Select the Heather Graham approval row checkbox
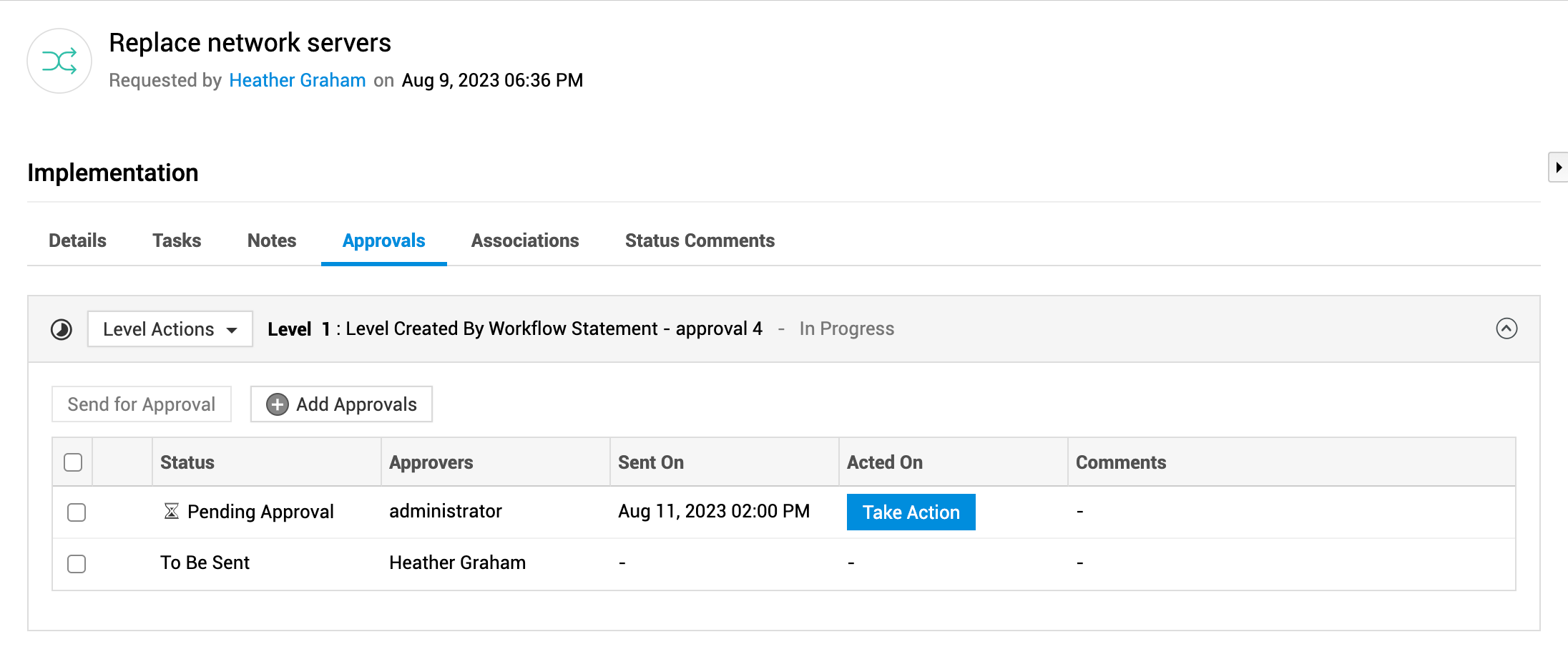The width and height of the screenshot is (1568, 647). [x=77, y=564]
